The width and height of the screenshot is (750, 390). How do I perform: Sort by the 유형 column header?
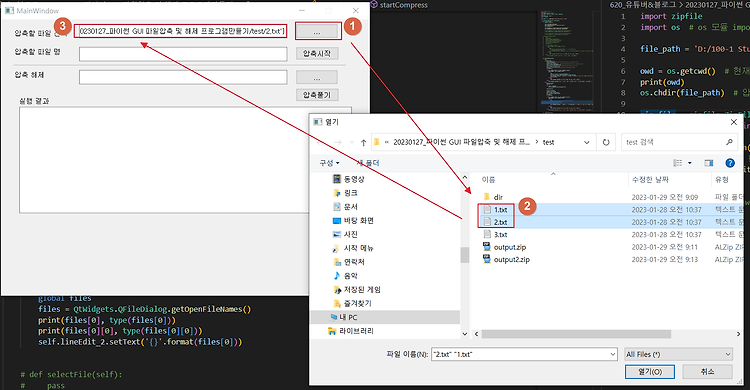click(722, 179)
